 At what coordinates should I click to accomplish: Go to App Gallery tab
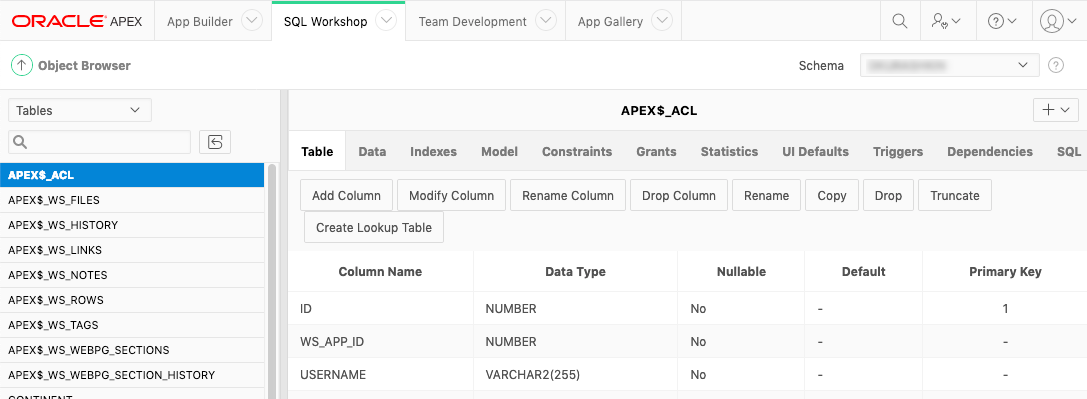tap(610, 21)
